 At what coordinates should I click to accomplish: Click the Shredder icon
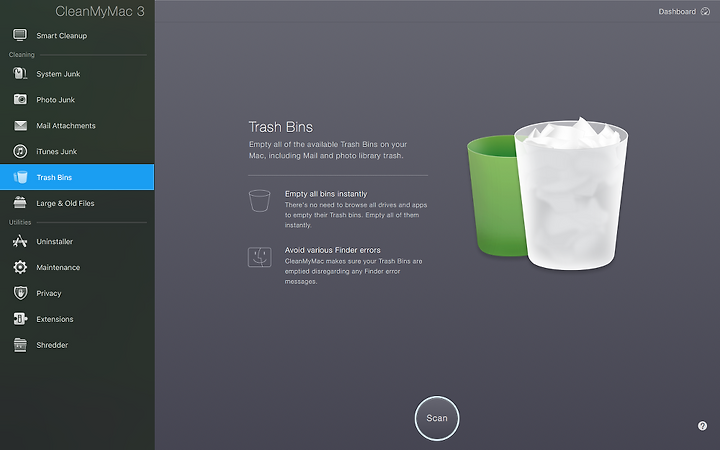(x=20, y=345)
